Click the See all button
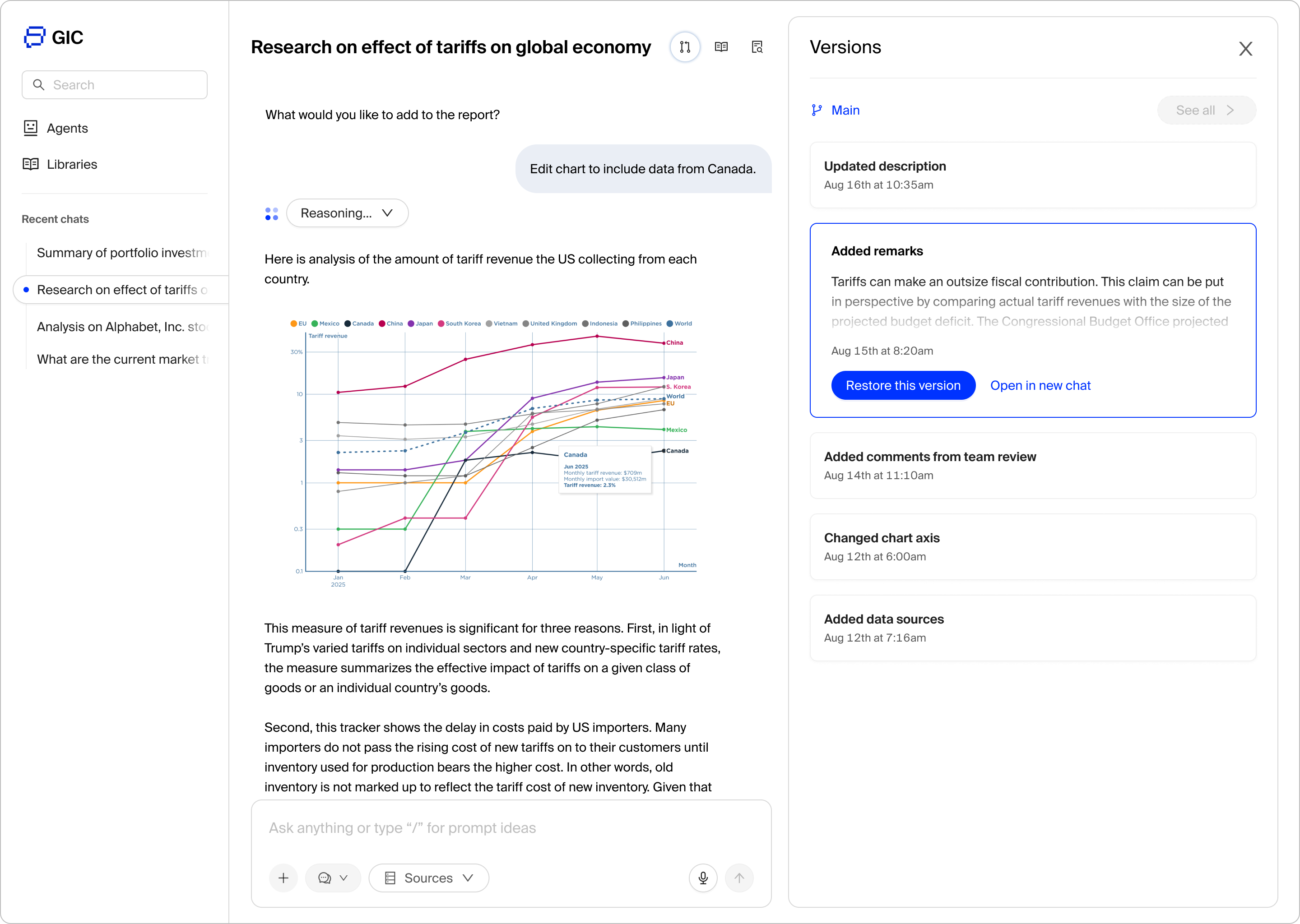The height and width of the screenshot is (924, 1300). (x=1206, y=111)
